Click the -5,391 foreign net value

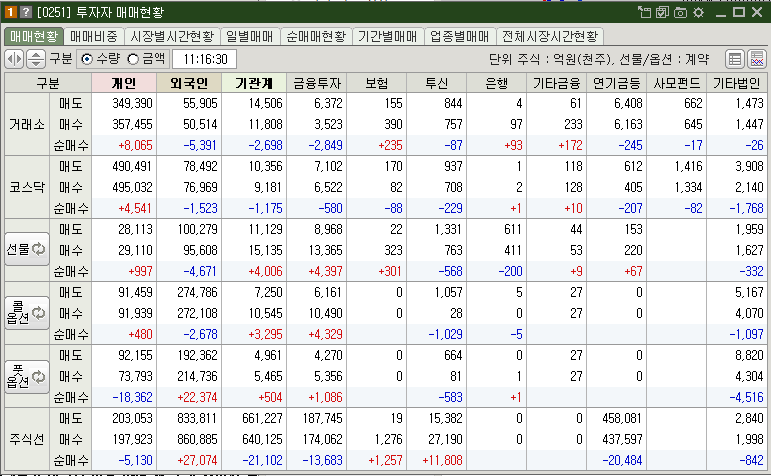[200, 145]
